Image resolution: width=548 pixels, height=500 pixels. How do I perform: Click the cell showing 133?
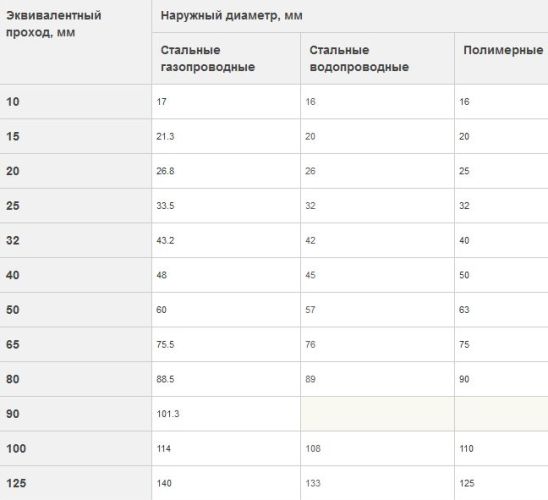point(377,483)
